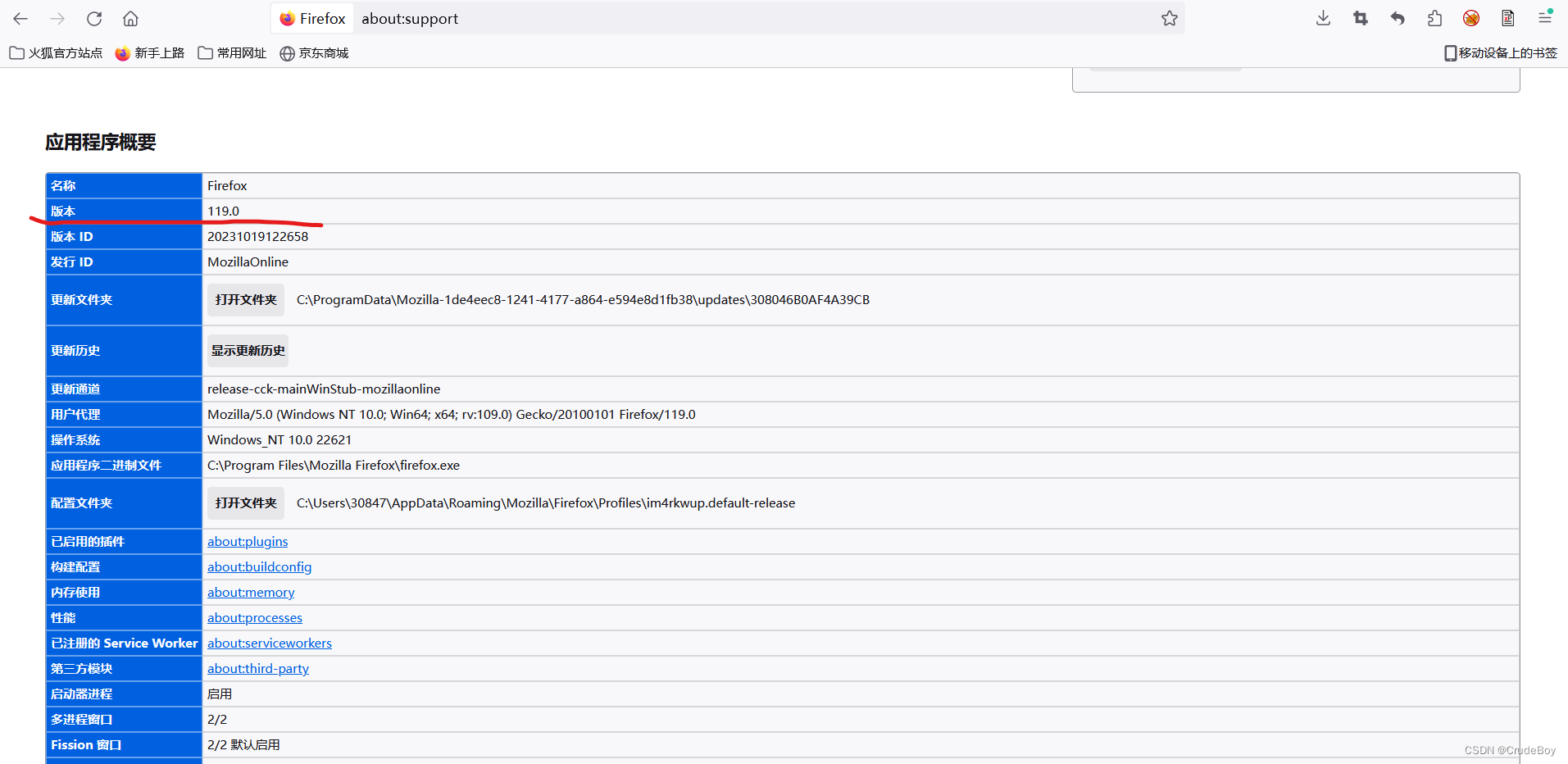Open the application hamburger menu
Viewport: 1568px width, 764px height.
pos(1547,18)
